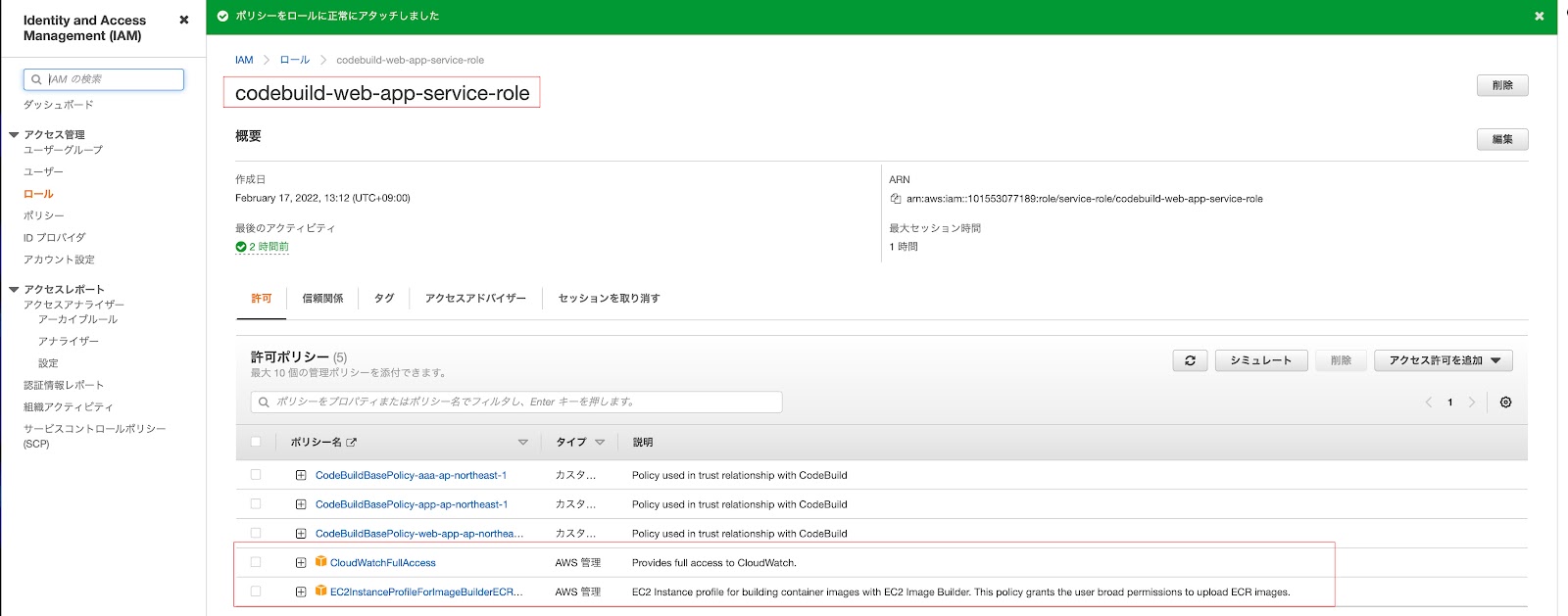Switch to the 信頼関係 tab
1568x616 pixels.
(x=322, y=299)
